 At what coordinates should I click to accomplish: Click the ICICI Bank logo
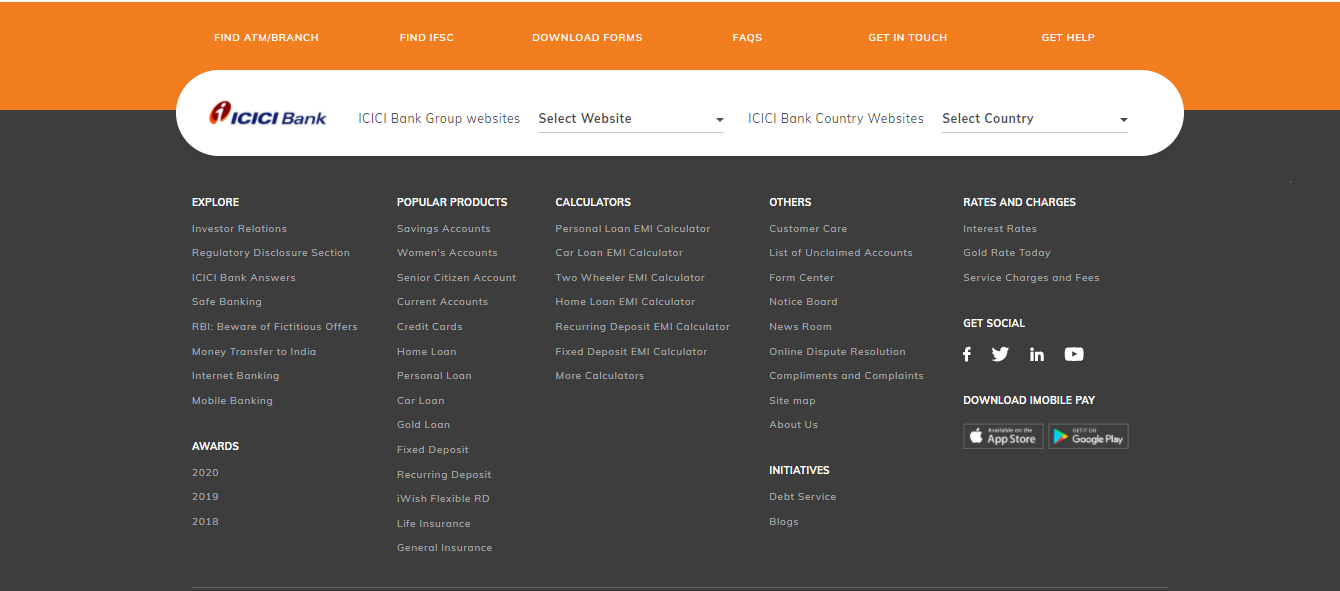point(268,114)
